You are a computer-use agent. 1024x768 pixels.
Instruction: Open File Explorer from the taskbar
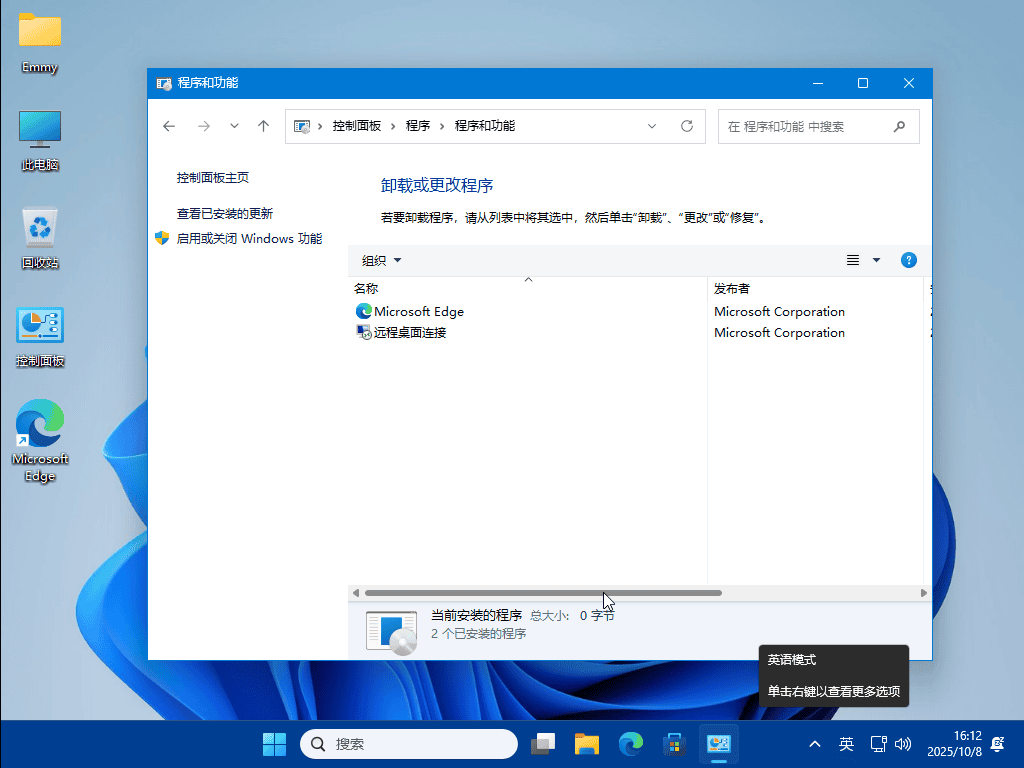[x=586, y=744]
